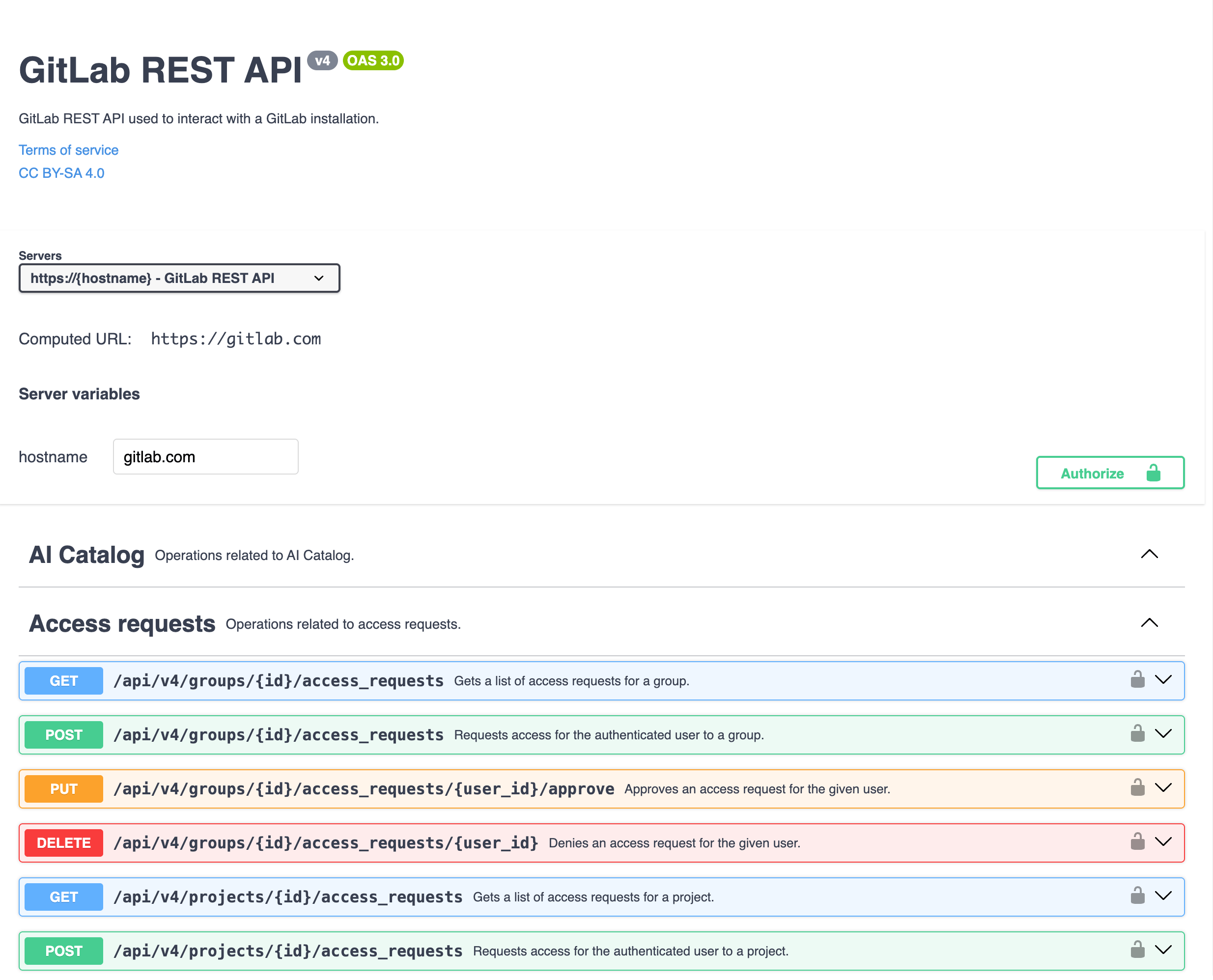Expand PUT approve endpoint chevron arrow
The height and width of the screenshot is (980, 1213).
1163,788
